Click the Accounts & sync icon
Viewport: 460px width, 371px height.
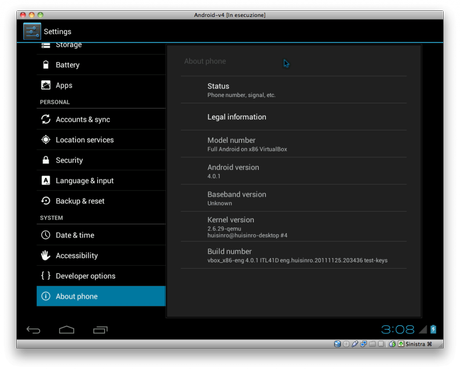coord(46,119)
